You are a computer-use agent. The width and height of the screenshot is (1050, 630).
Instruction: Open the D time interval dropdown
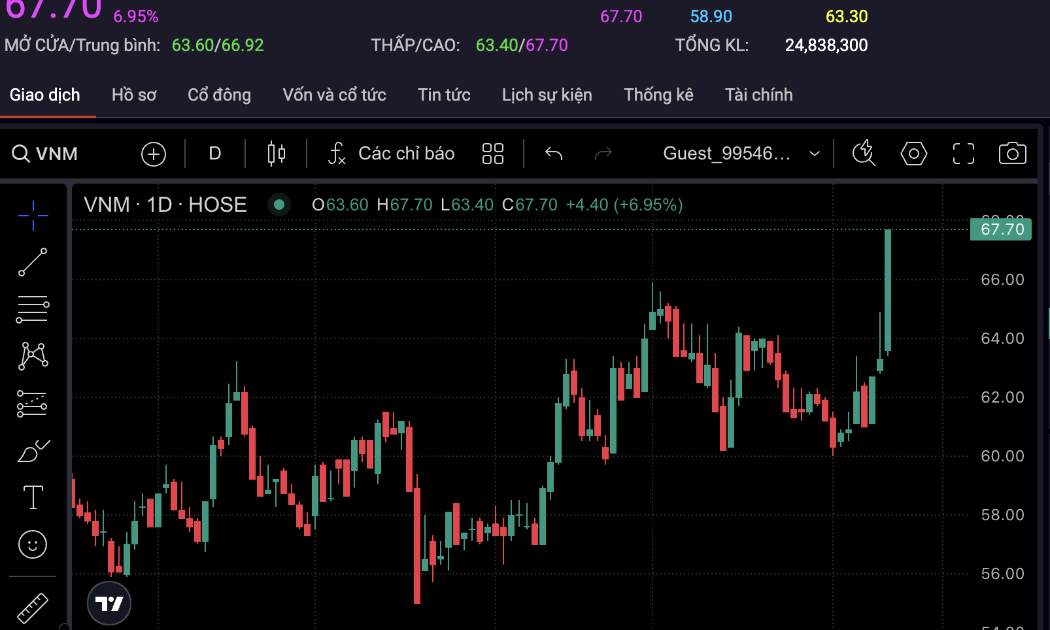click(215, 154)
